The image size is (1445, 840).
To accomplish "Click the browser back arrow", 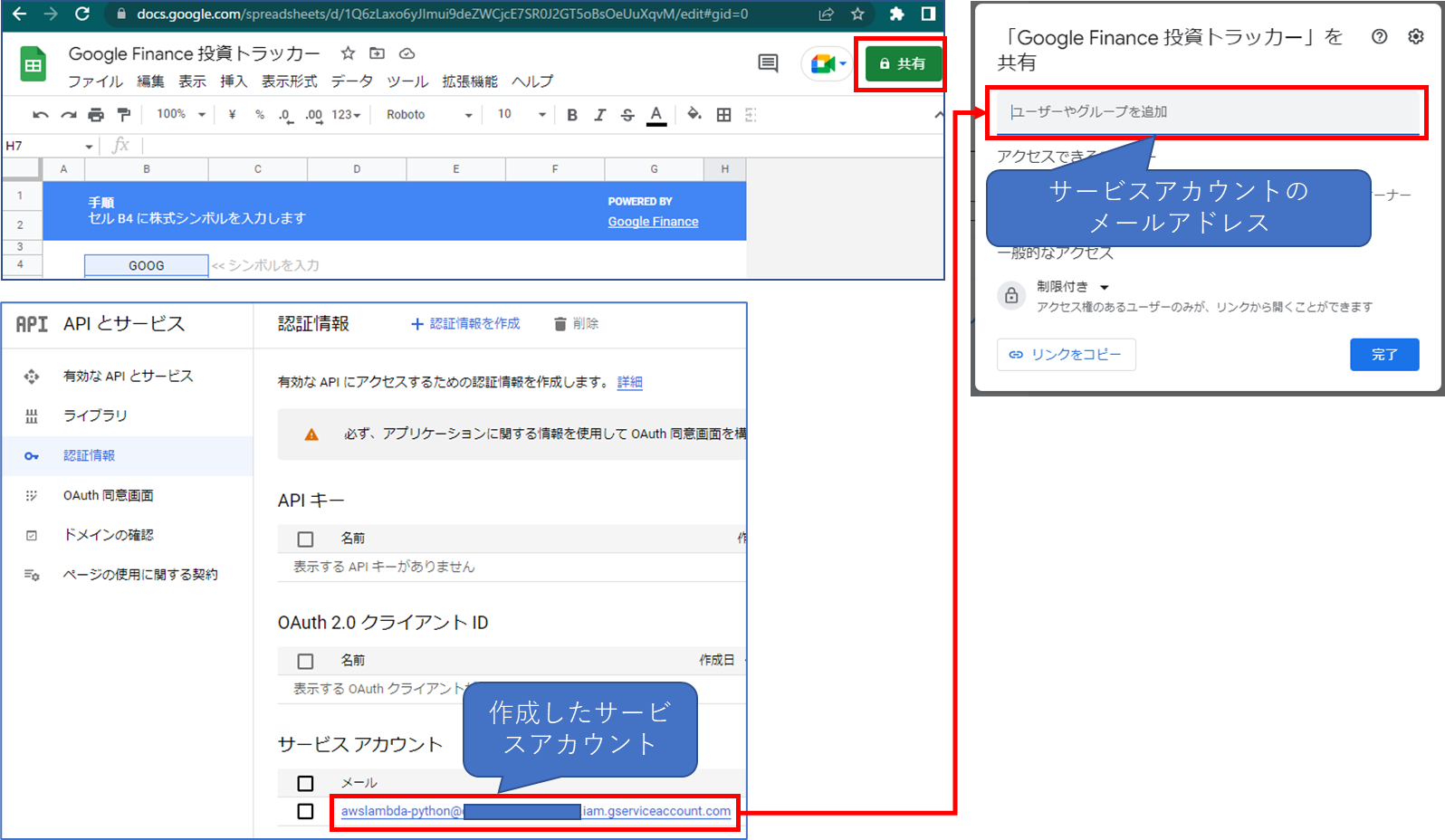I will coord(19,14).
